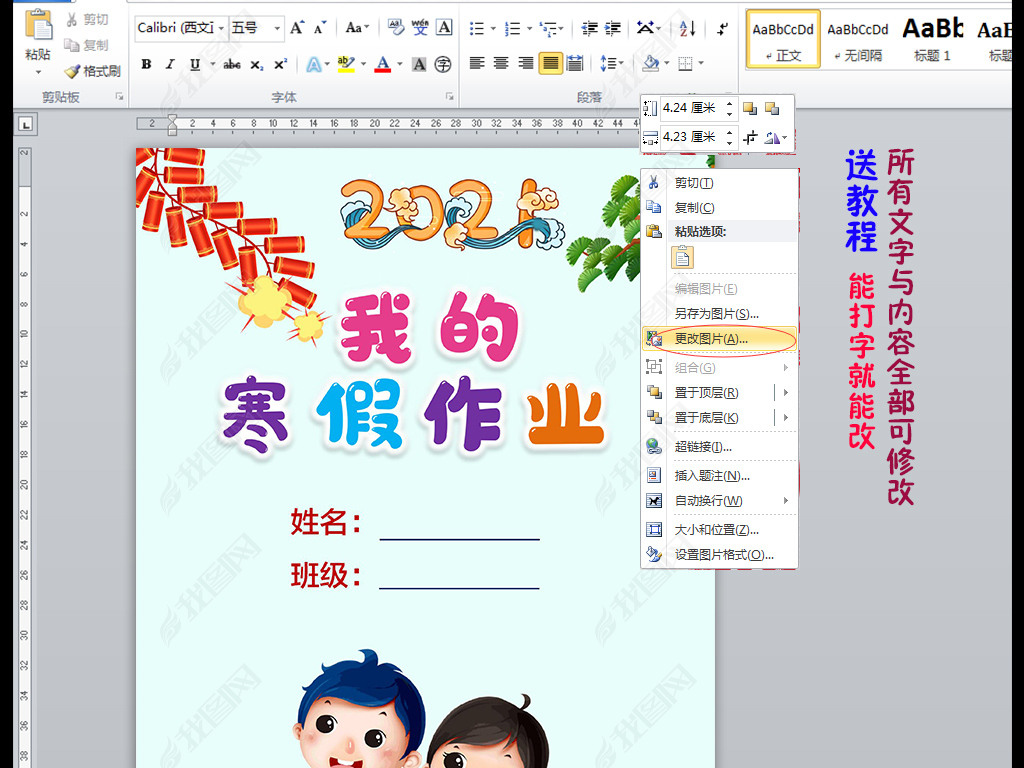The image size is (1024, 768).
Task: Click the Bring Forward mini-toolbar icon
Action: click(750, 108)
